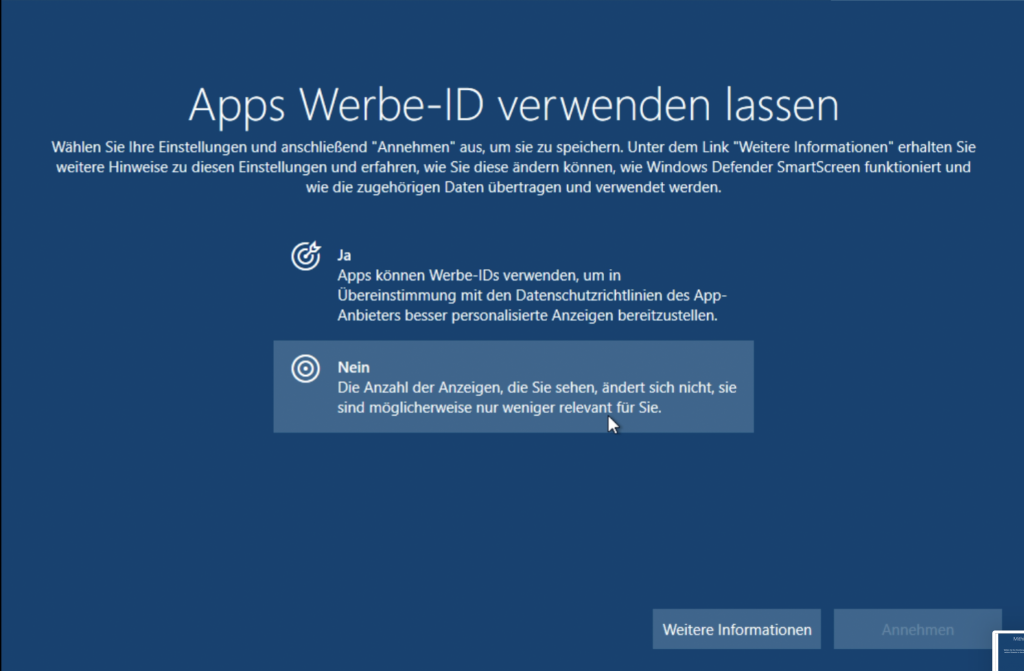The height and width of the screenshot is (671, 1024).
Task: Click the target-with-arrow icon beside Ja
Action: coord(305,256)
